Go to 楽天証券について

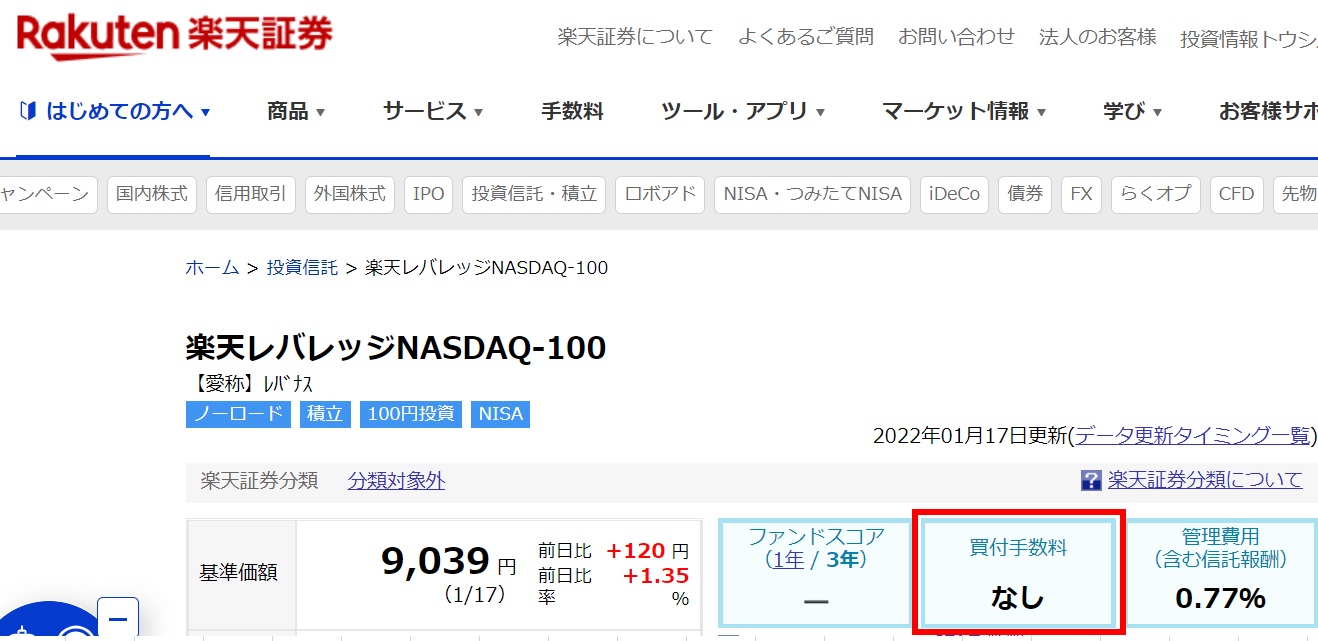click(635, 37)
